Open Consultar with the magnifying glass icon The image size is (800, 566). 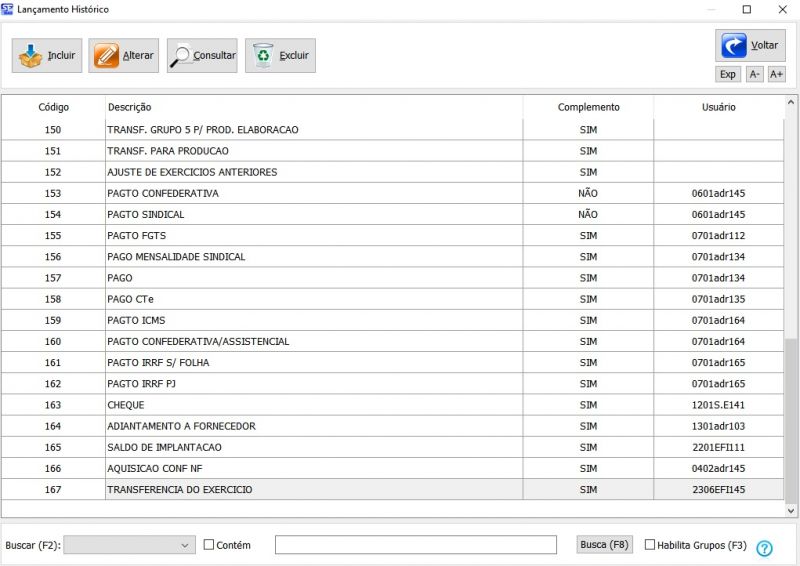(182, 56)
